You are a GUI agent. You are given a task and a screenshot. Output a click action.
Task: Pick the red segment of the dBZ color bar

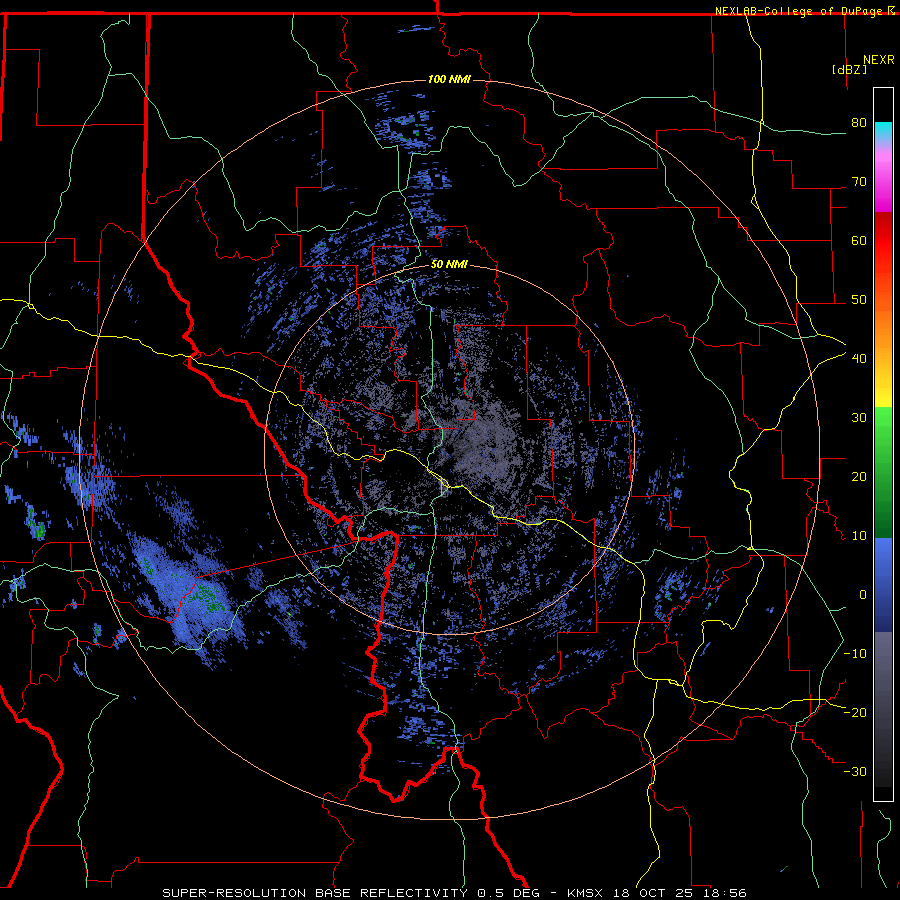click(883, 241)
